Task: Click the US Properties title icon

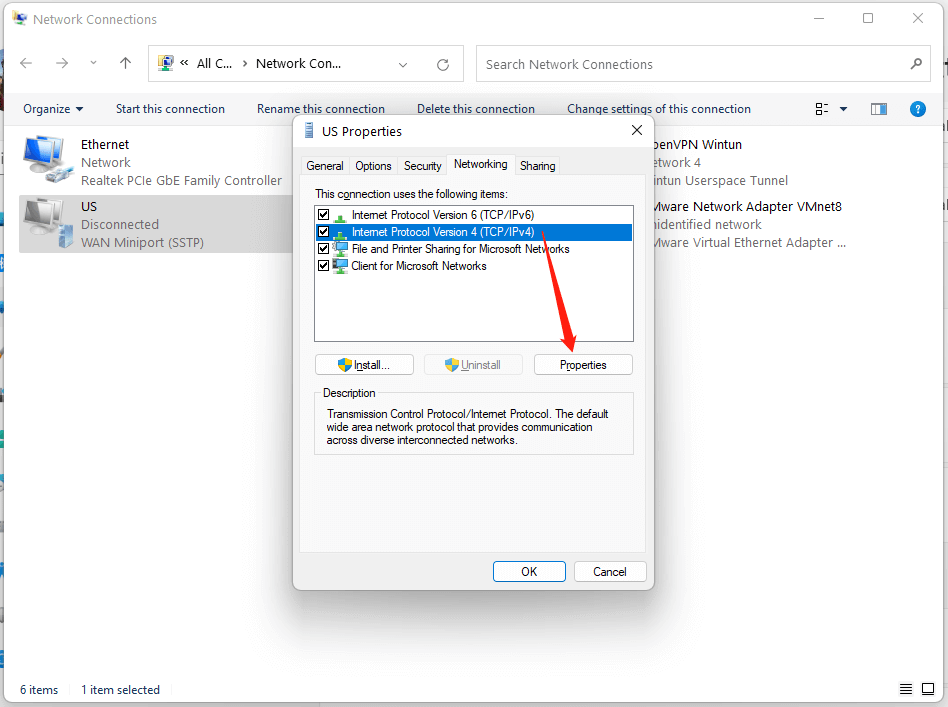Action: (x=309, y=131)
